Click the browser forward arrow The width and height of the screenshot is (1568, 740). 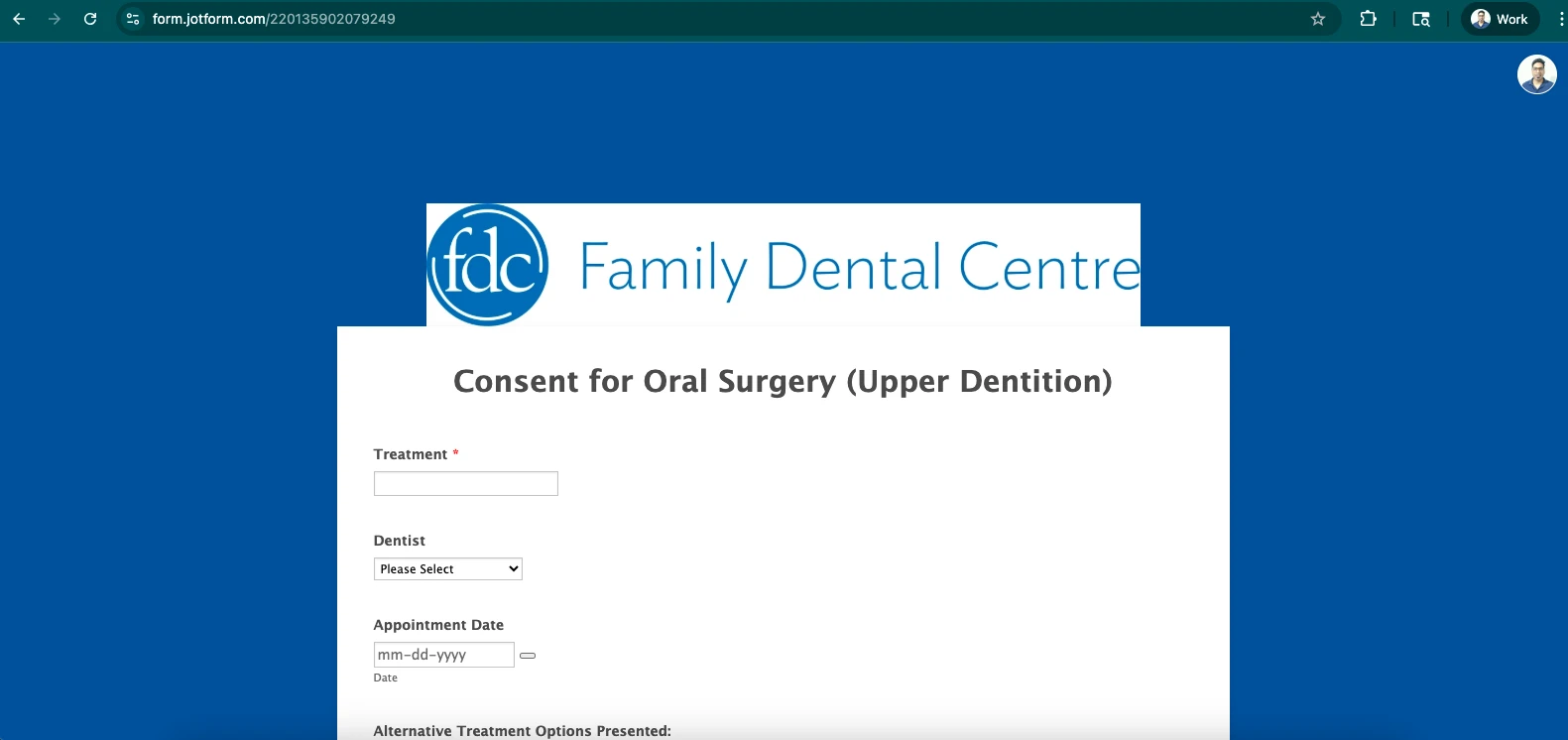pyautogui.click(x=55, y=19)
